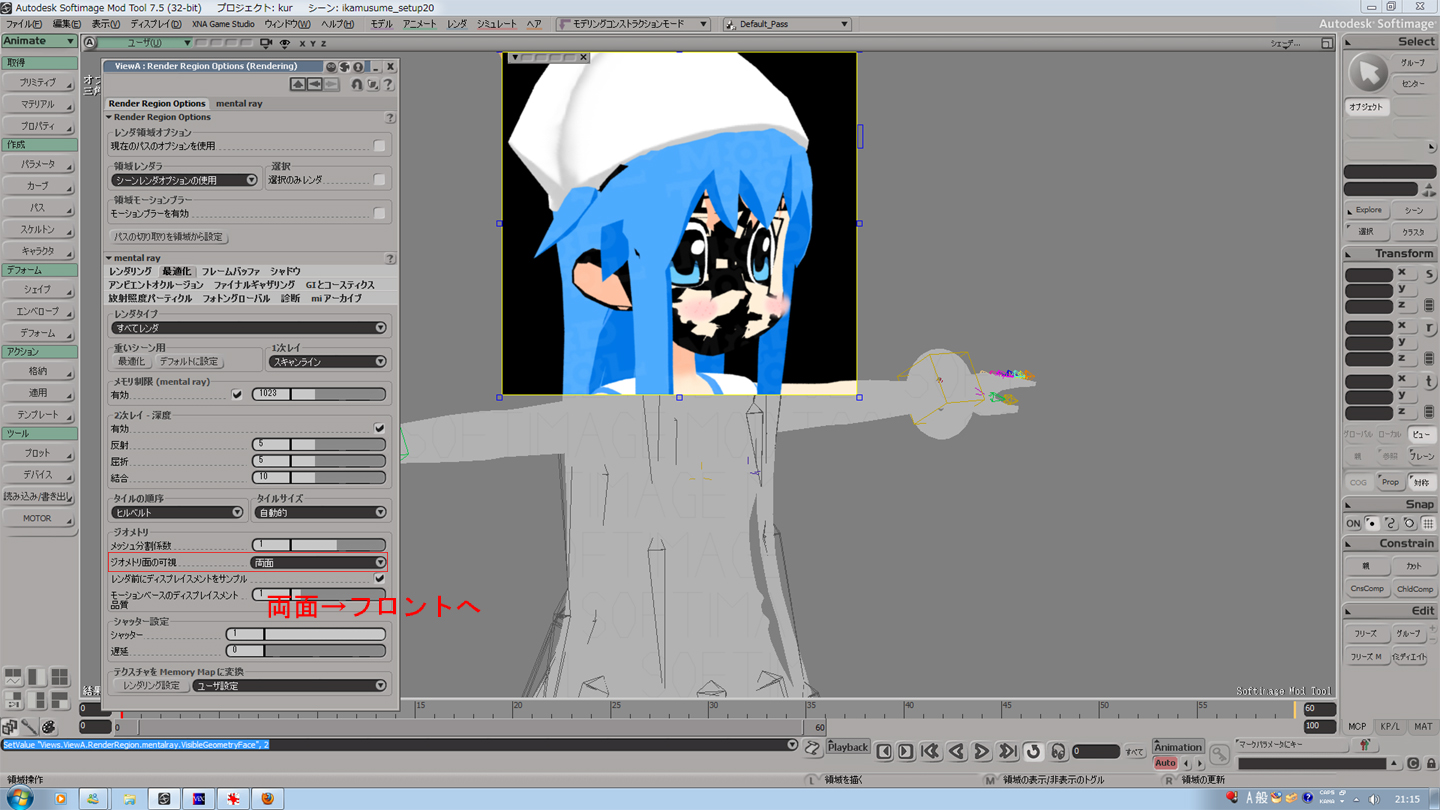Select the レンダリング sub-tab
The image size is (1440, 810).
pyautogui.click(x=130, y=271)
